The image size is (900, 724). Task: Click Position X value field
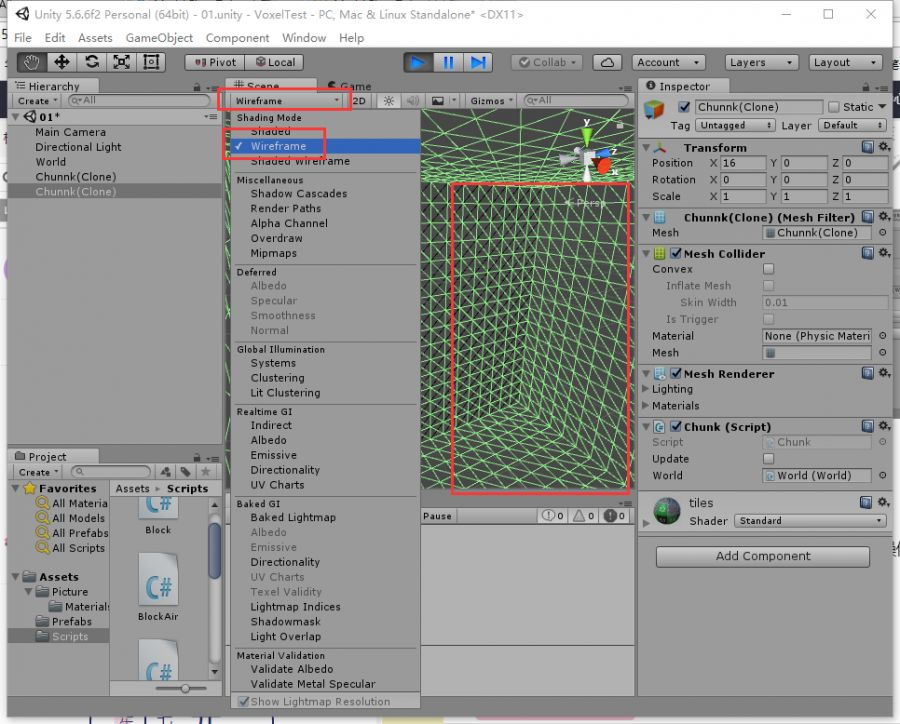[743, 163]
